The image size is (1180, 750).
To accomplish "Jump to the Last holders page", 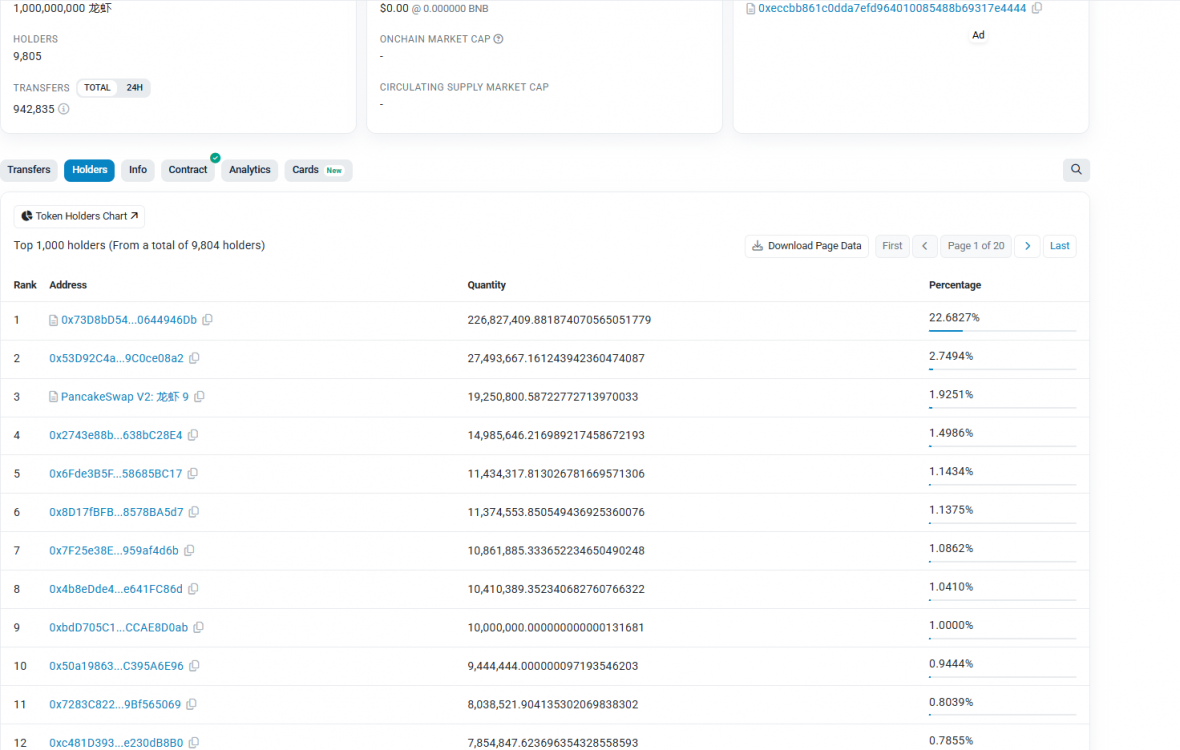I will 1059,246.
